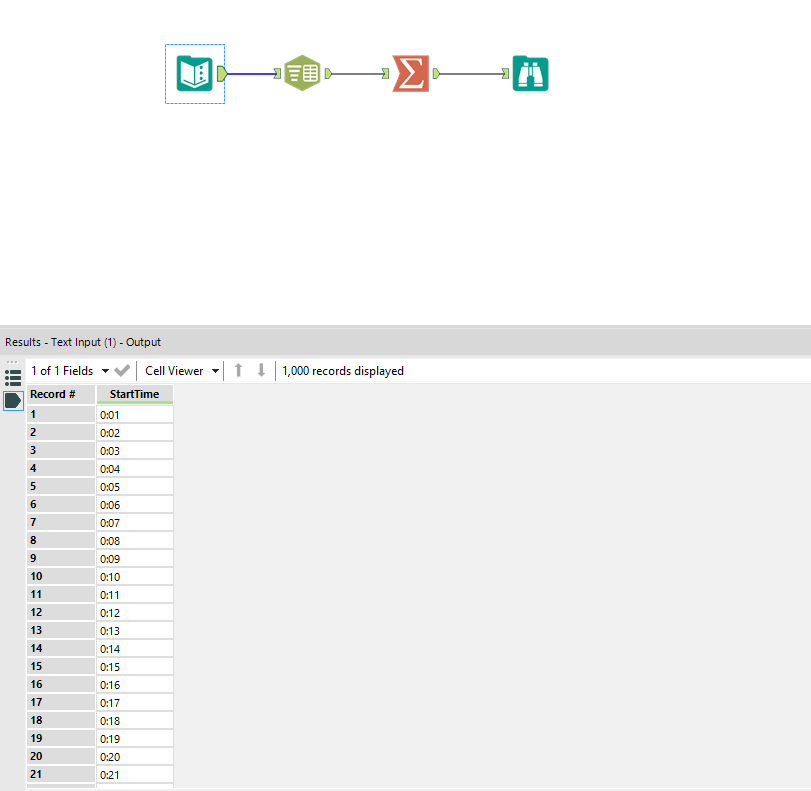811x791 pixels.
Task: Select the Browse tool at workflow end
Action: coord(530,73)
